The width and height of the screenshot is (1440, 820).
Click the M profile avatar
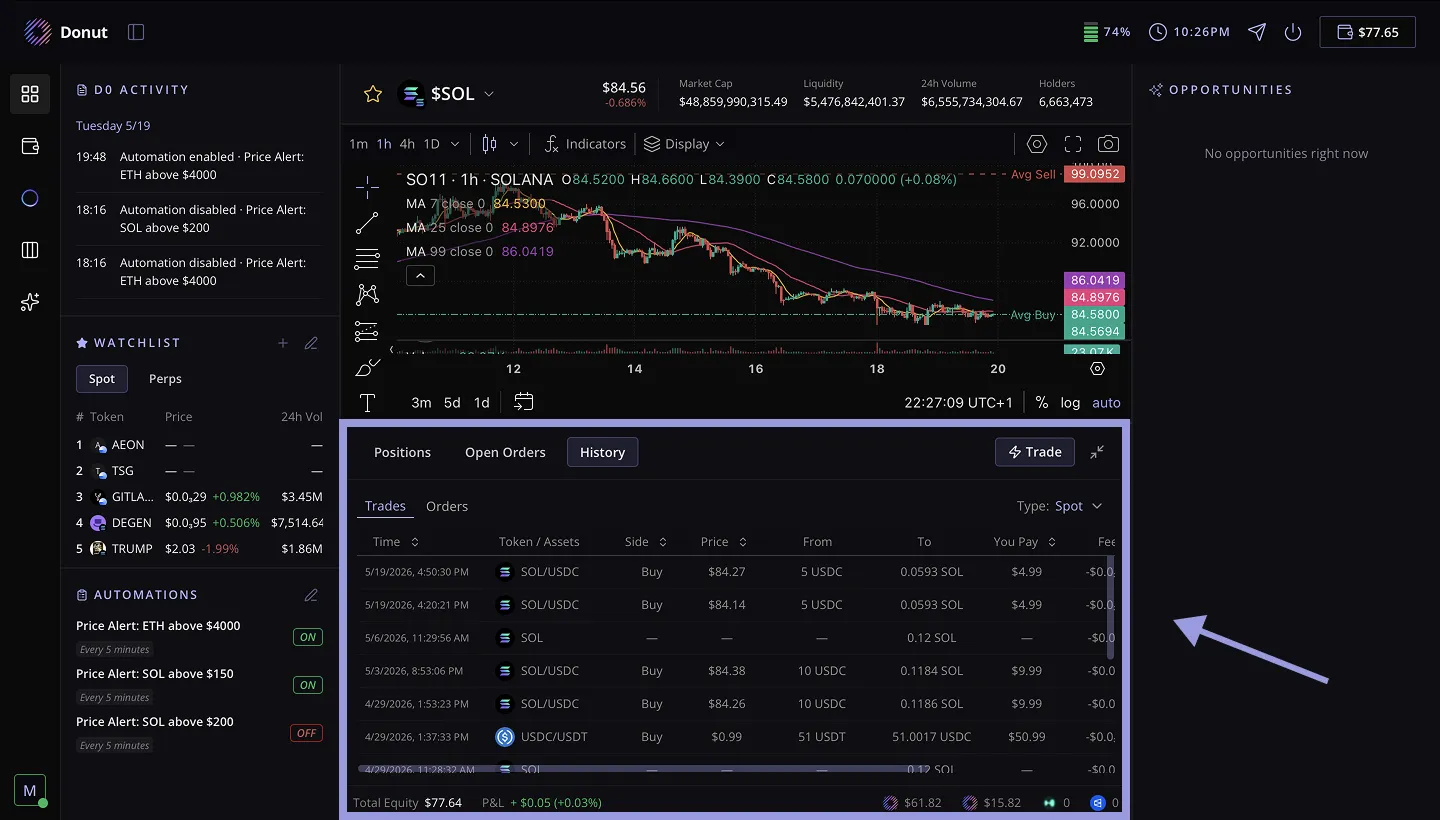[30, 790]
